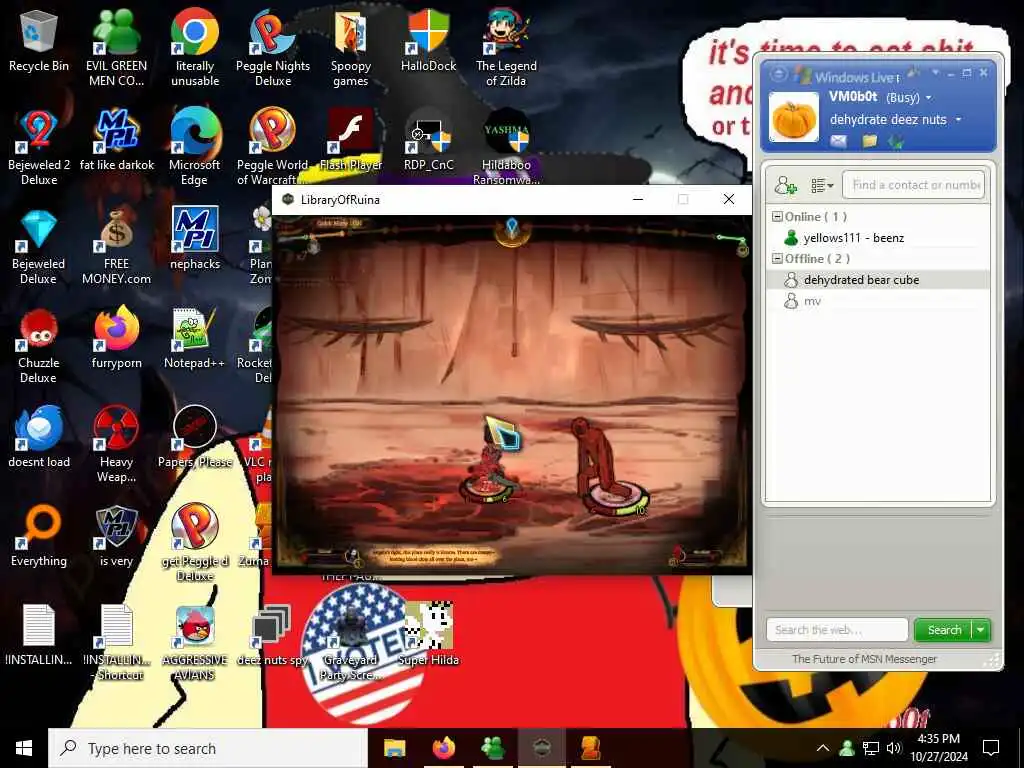Open the network tray icon
1024x768 pixels.
[x=871, y=748]
